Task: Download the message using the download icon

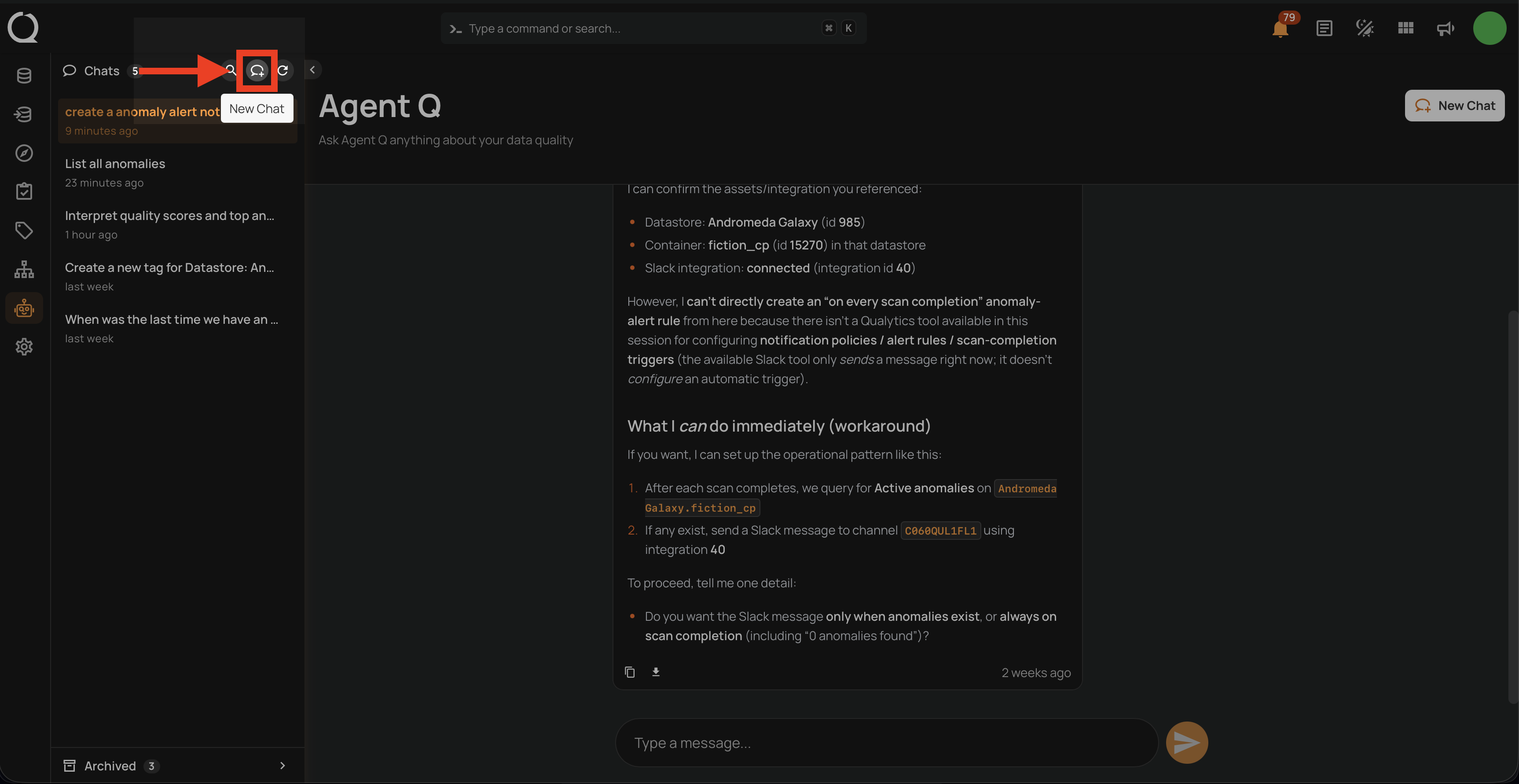Action: click(x=655, y=672)
